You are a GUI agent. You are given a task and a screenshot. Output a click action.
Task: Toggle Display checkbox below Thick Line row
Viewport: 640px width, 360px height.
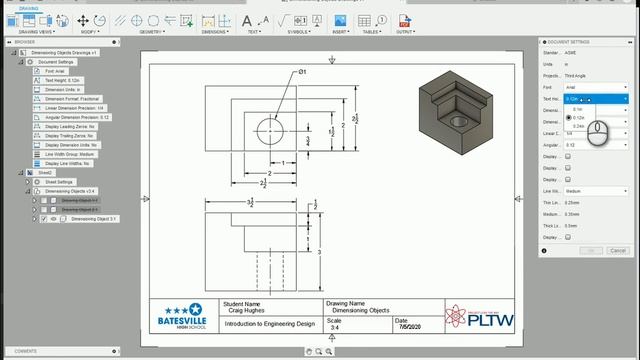(x=568, y=237)
